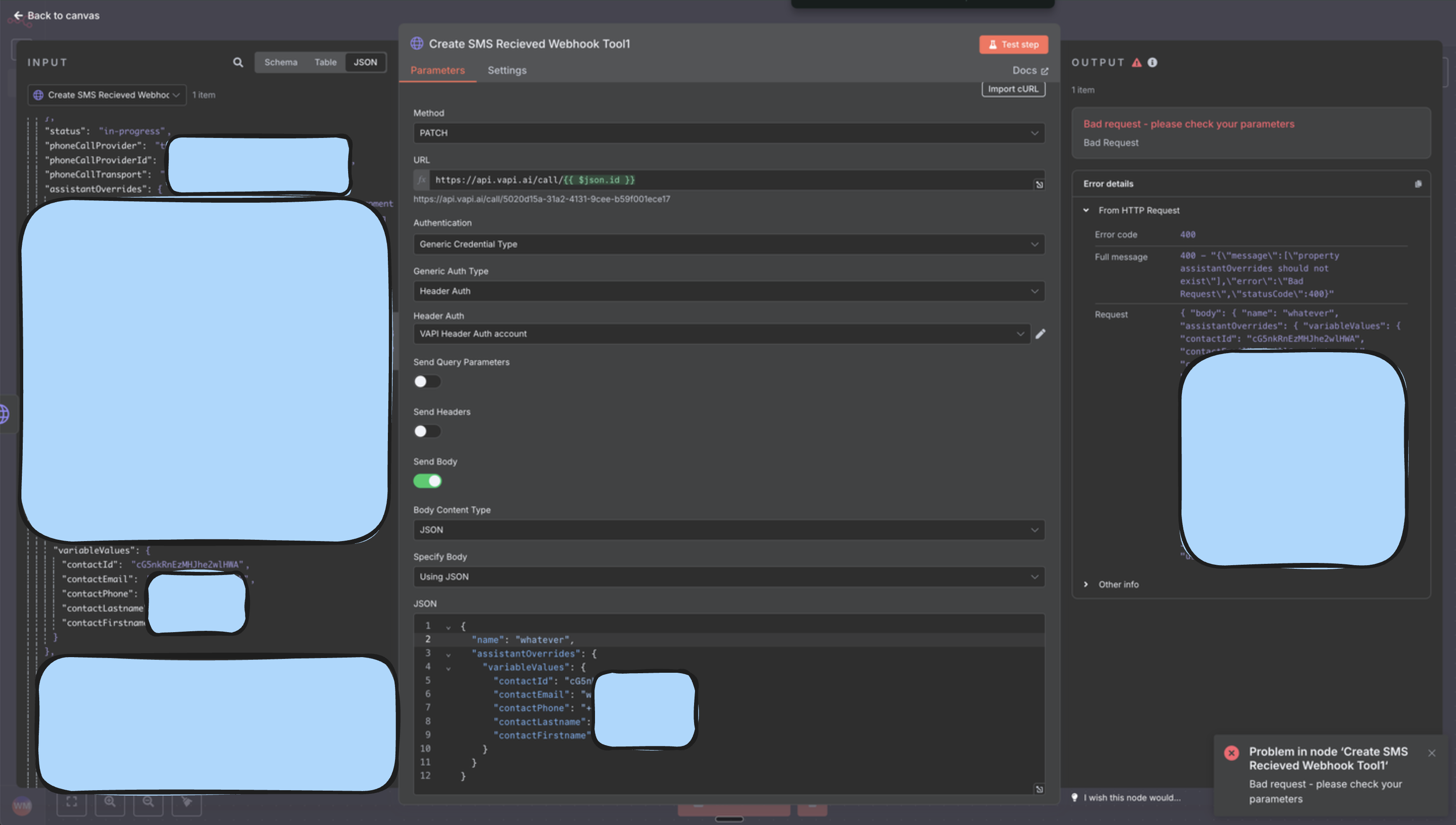Toggle Send Headers switch
Image resolution: width=1456 pixels, height=825 pixels.
pos(427,431)
